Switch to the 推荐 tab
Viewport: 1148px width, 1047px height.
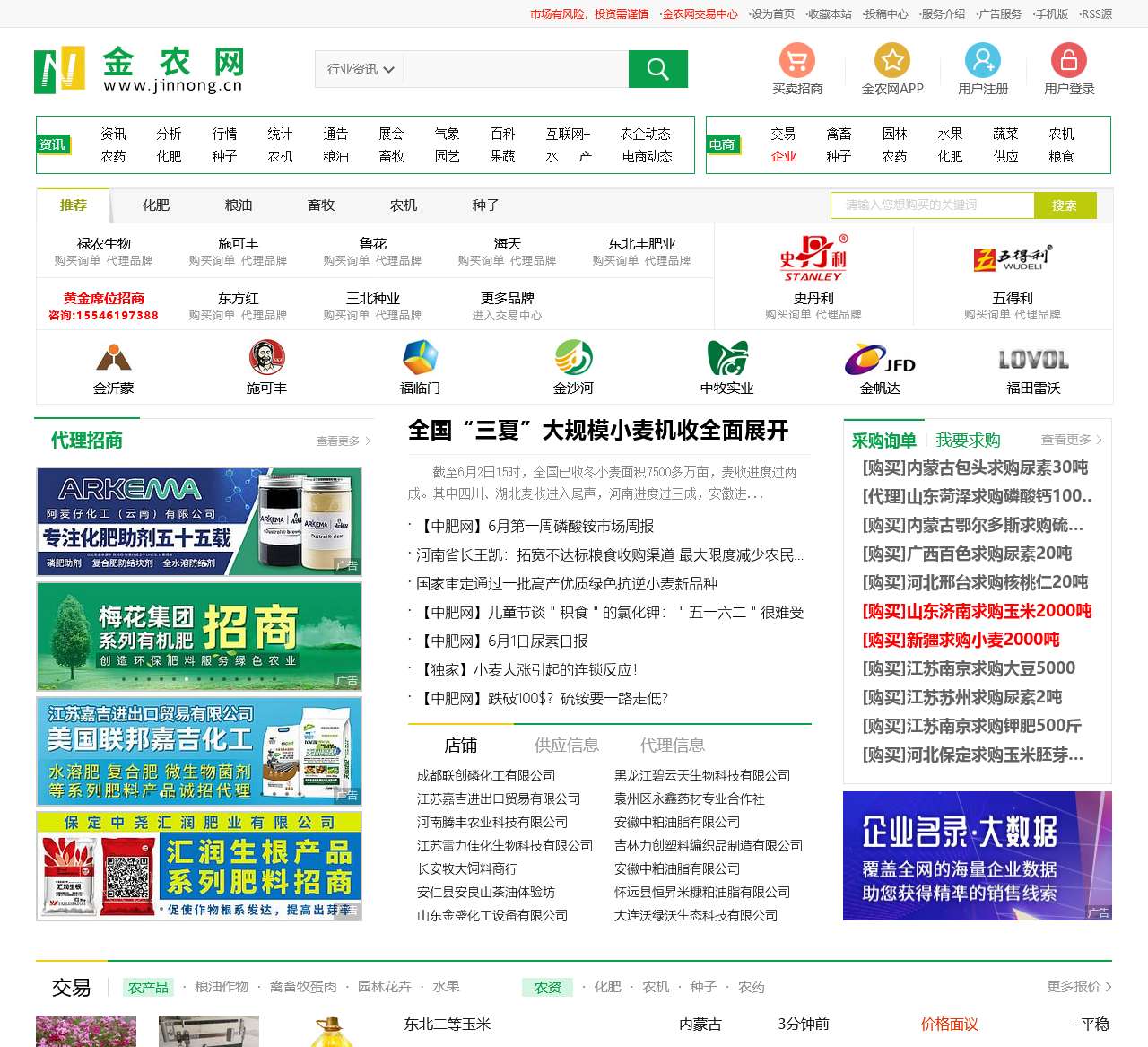click(74, 205)
